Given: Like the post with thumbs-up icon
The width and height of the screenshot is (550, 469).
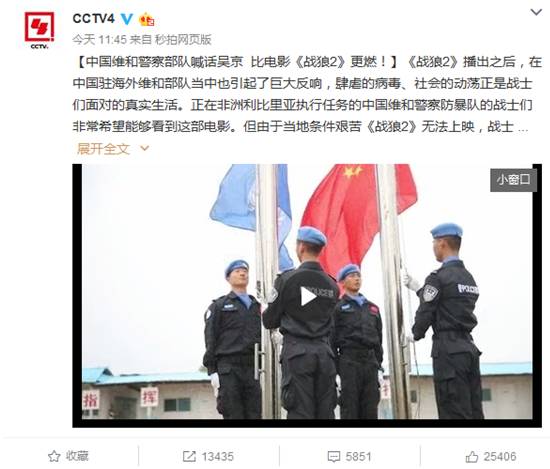Looking at the screenshot, I should [472, 456].
